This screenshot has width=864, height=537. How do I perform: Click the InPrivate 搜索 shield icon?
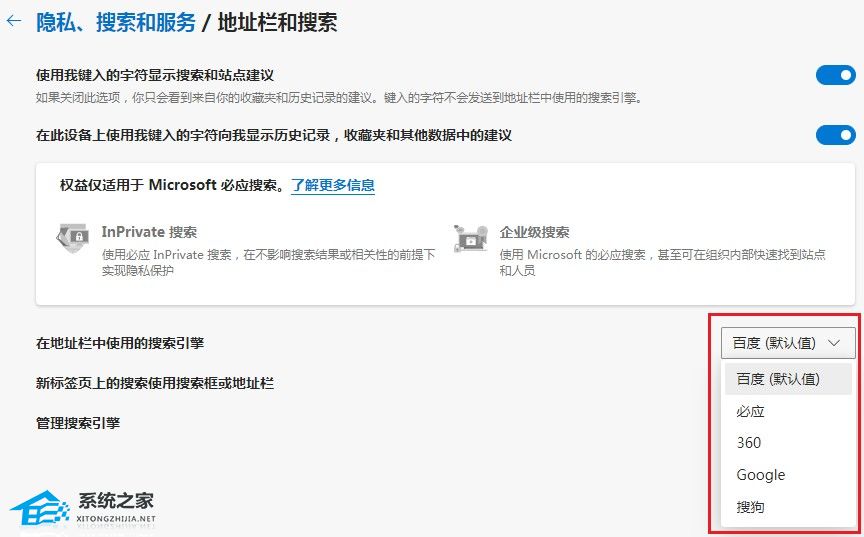point(73,238)
